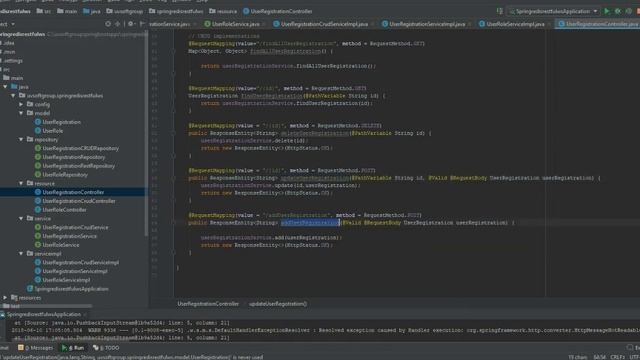Open UserRegistration model class in tree

point(61,122)
